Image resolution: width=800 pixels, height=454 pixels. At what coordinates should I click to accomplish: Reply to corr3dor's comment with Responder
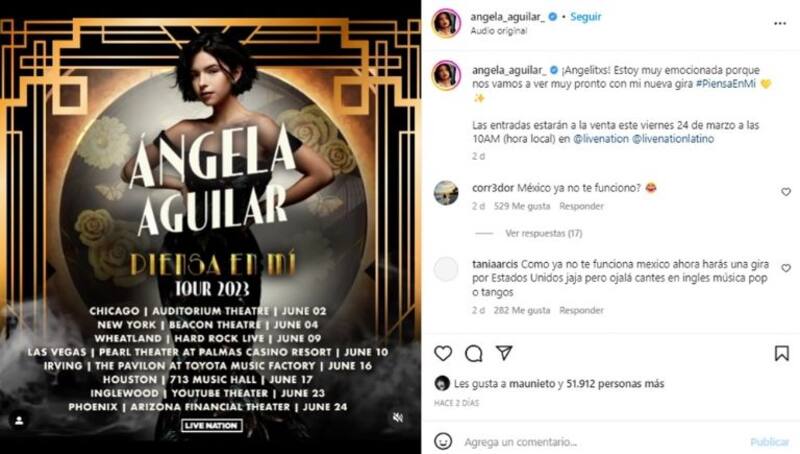click(x=581, y=206)
